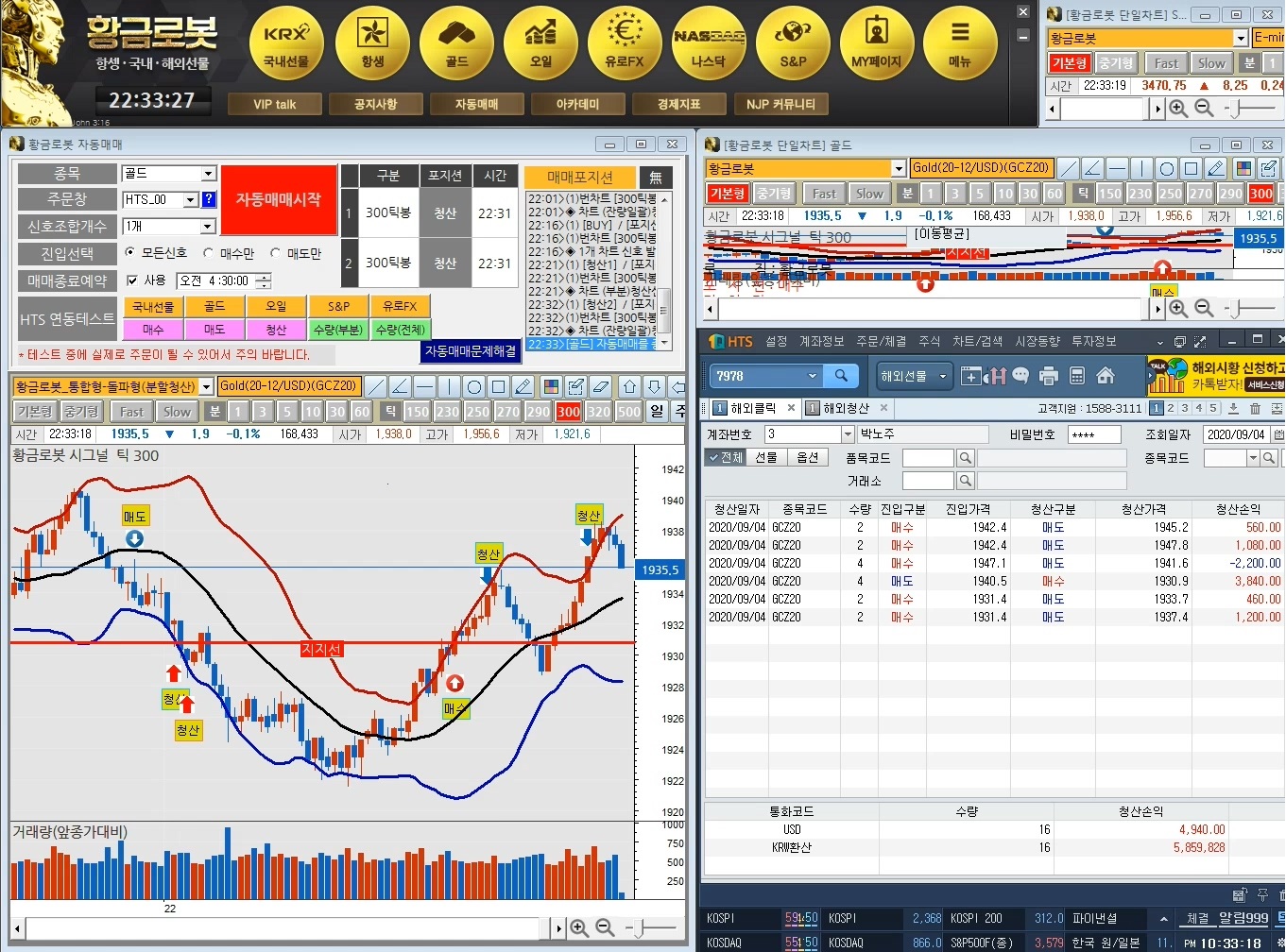Open the S&P round icon
The width and height of the screenshot is (1286, 952).
(793, 44)
